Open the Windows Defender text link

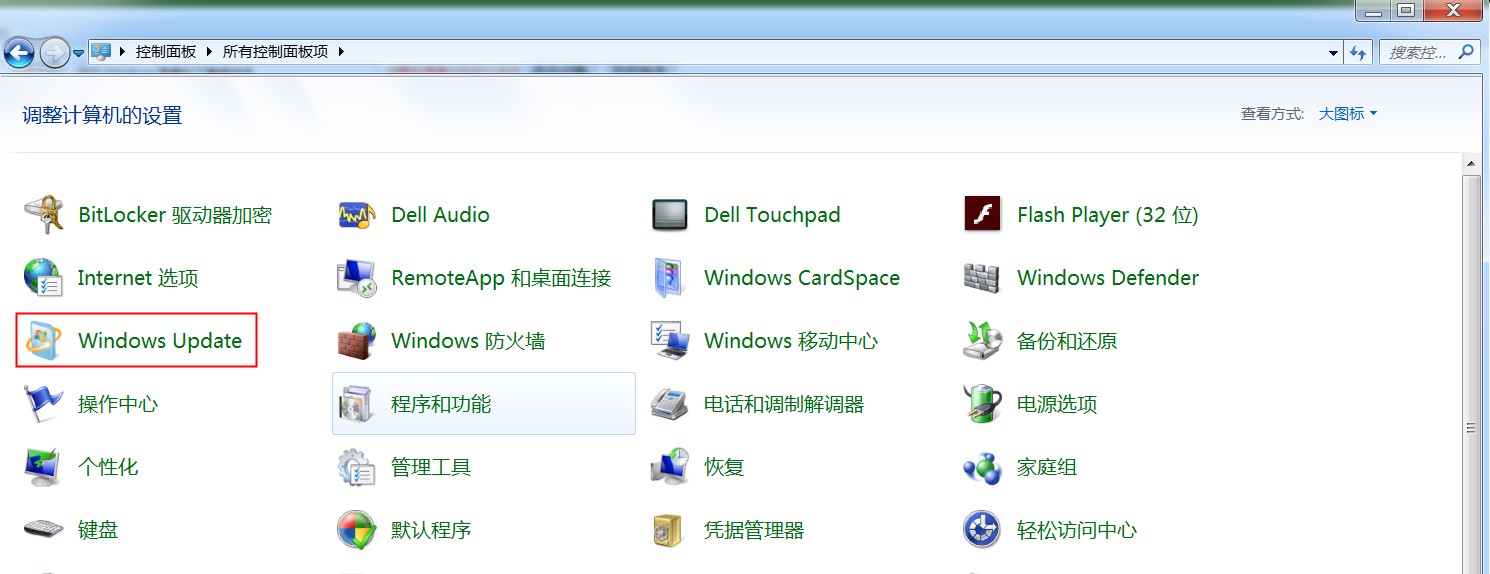coord(1108,278)
